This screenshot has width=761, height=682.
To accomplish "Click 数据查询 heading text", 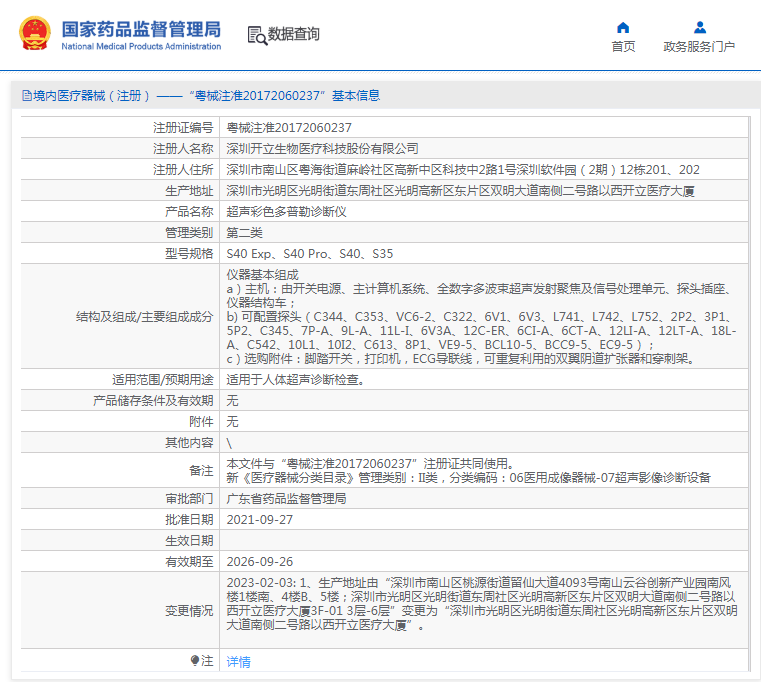I will (294, 34).
